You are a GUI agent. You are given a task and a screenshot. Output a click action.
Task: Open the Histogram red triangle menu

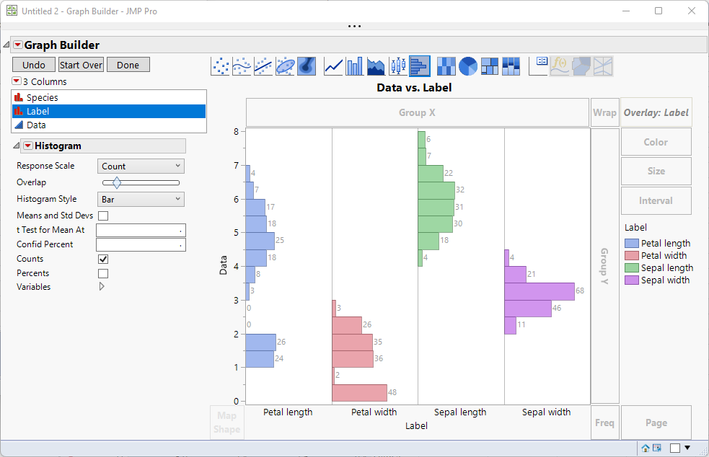click(28, 146)
